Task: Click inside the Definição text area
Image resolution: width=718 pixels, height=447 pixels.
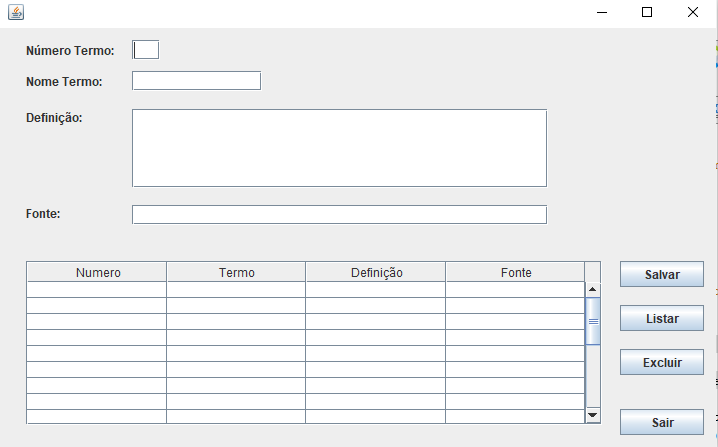Action: pyautogui.click(x=339, y=148)
